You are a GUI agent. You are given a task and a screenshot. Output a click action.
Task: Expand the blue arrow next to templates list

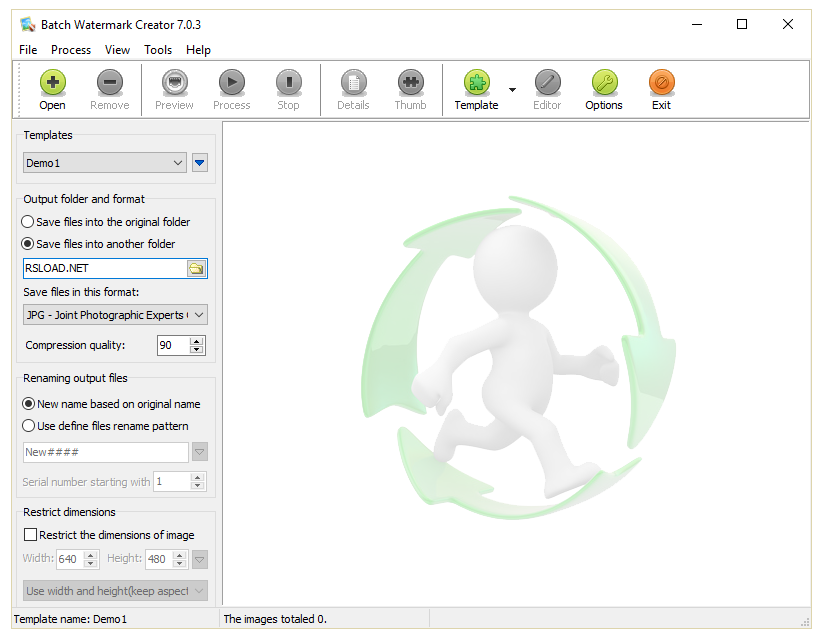199,162
